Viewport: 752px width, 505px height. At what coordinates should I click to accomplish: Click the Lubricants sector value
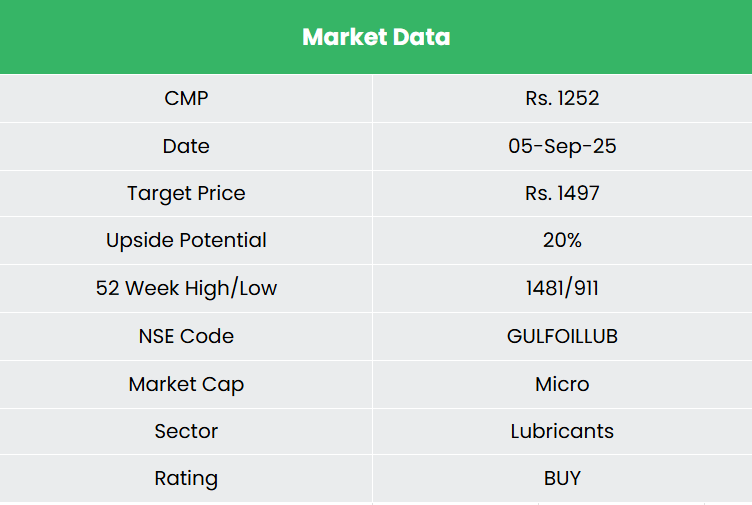pos(562,431)
